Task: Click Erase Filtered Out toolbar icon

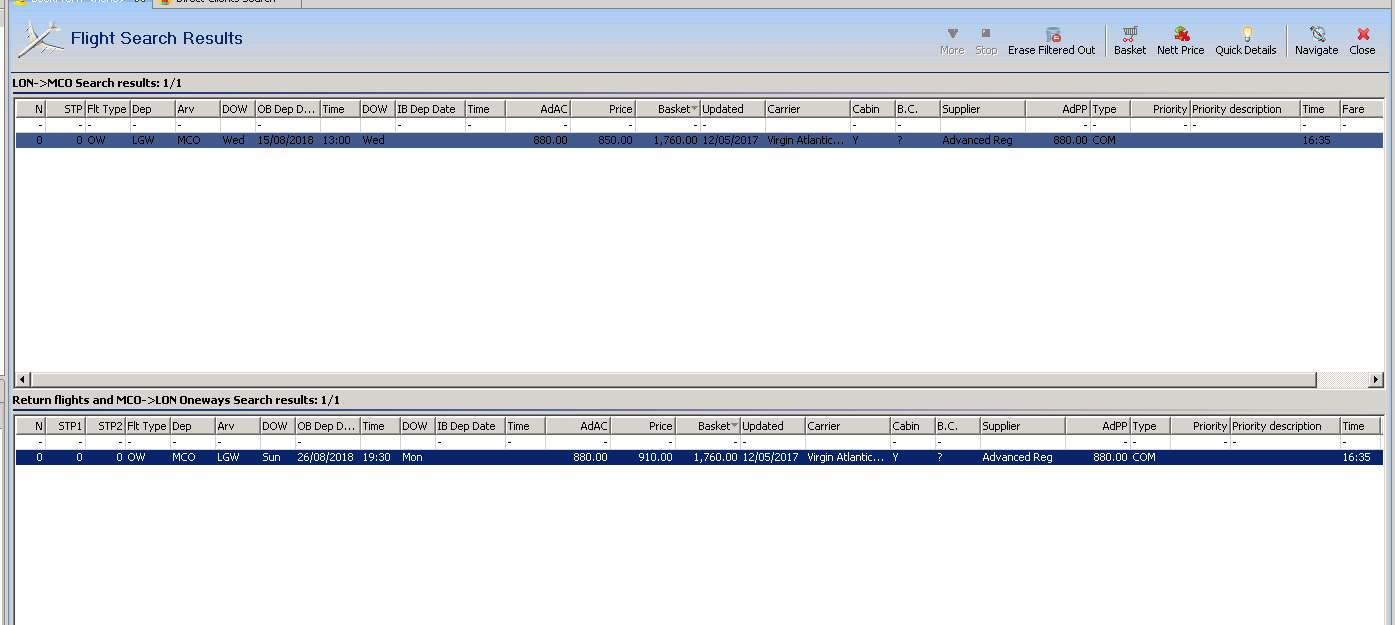Action: pyautogui.click(x=1052, y=34)
